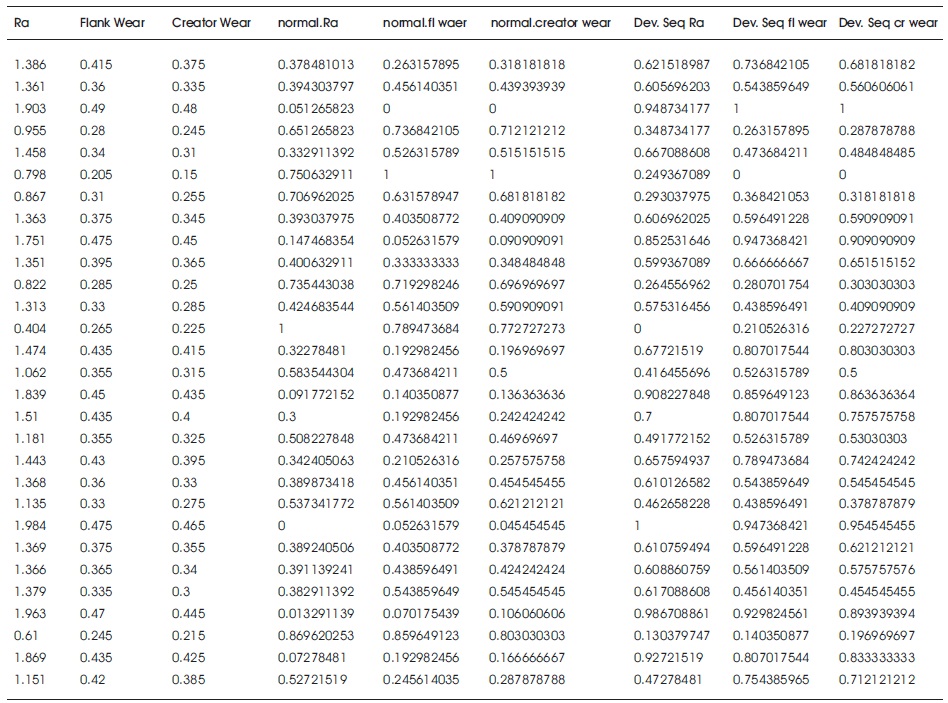Click Dev. Seq cr wear cell 0.681818182

point(877,65)
